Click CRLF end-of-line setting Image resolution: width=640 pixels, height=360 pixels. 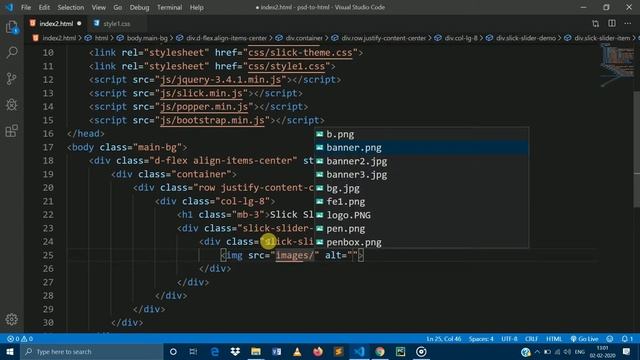click(x=531, y=339)
